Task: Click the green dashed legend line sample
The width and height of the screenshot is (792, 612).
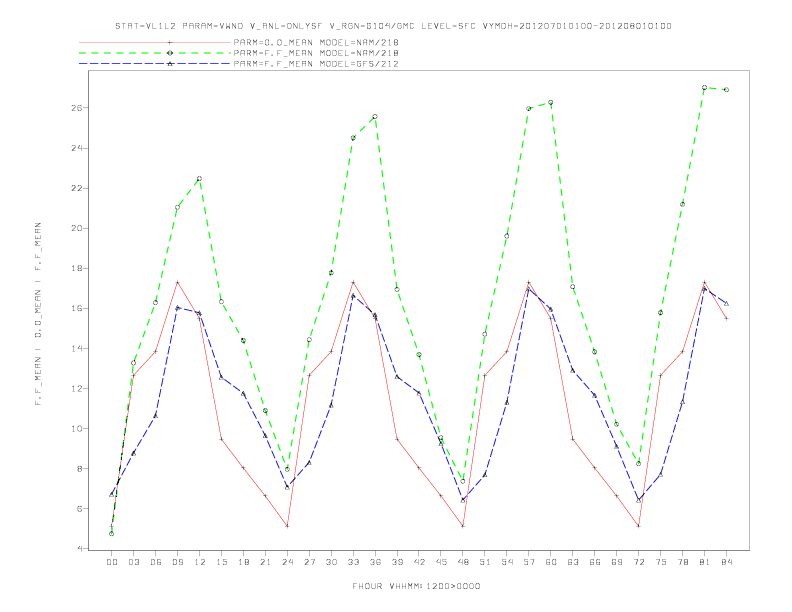Action: [155, 53]
